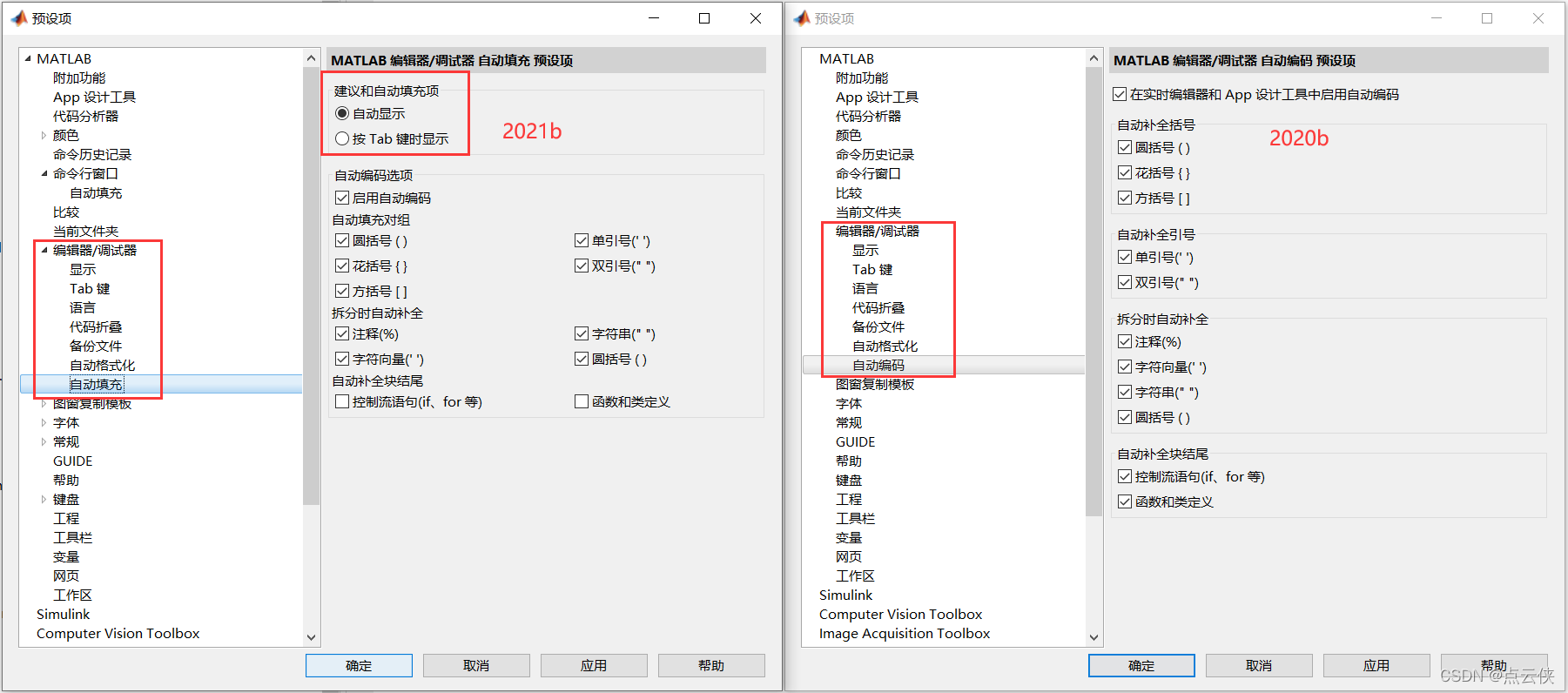Image resolution: width=1568 pixels, height=693 pixels.
Task: Click 取消 button in left window
Action: click(476, 666)
